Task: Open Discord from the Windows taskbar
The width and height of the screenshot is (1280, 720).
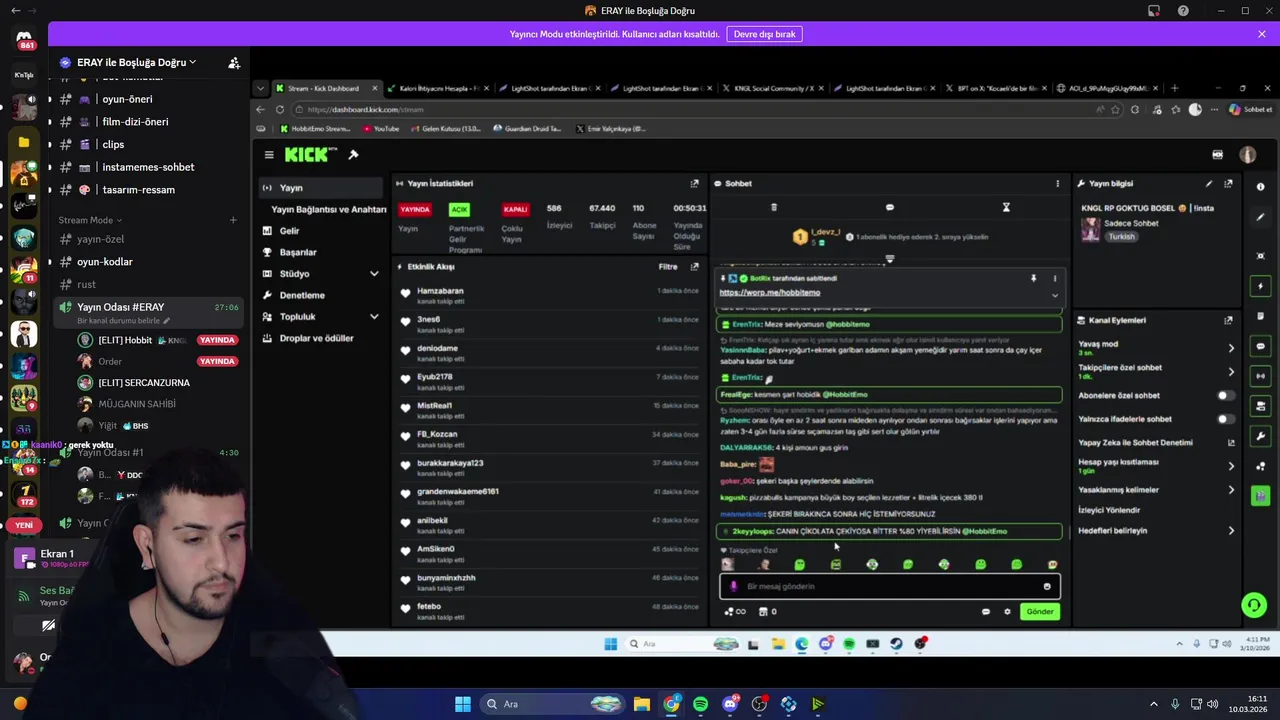Action: tap(730, 704)
